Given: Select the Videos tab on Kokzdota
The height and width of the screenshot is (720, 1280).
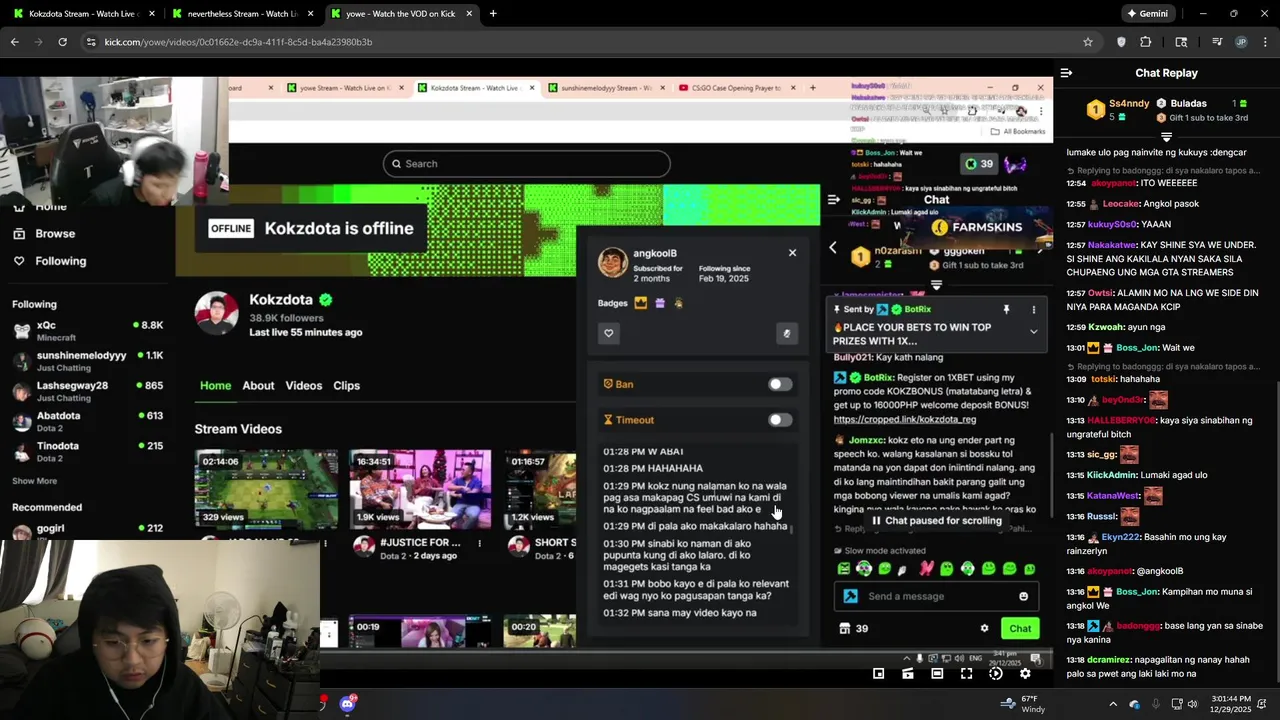Looking at the screenshot, I should point(304,386).
